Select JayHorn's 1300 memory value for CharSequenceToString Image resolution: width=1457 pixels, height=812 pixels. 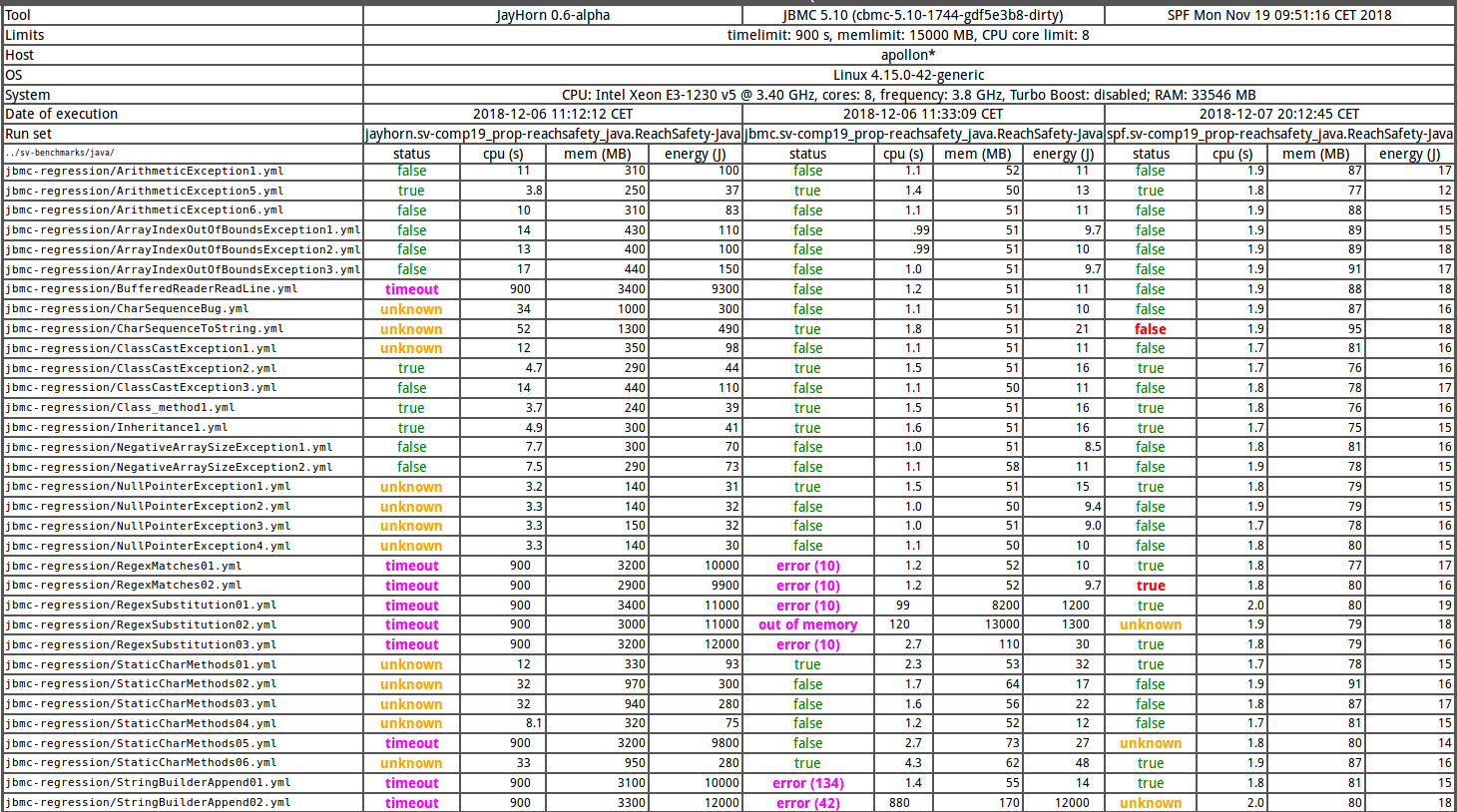point(631,329)
